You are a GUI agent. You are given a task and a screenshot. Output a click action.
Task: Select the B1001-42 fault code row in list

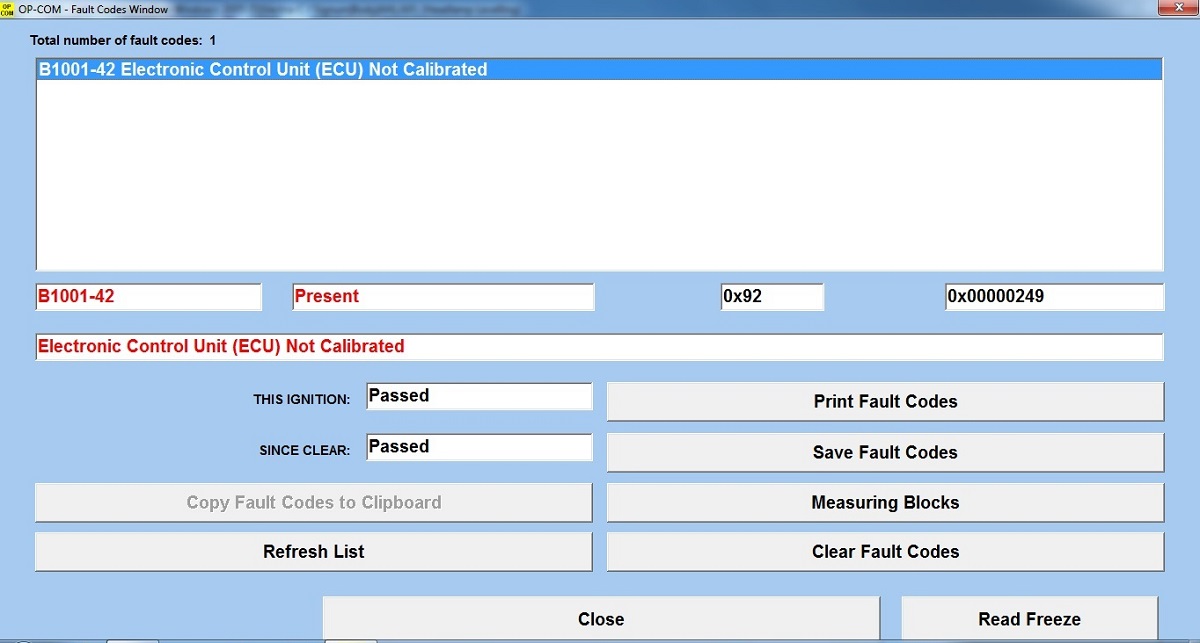599,70
